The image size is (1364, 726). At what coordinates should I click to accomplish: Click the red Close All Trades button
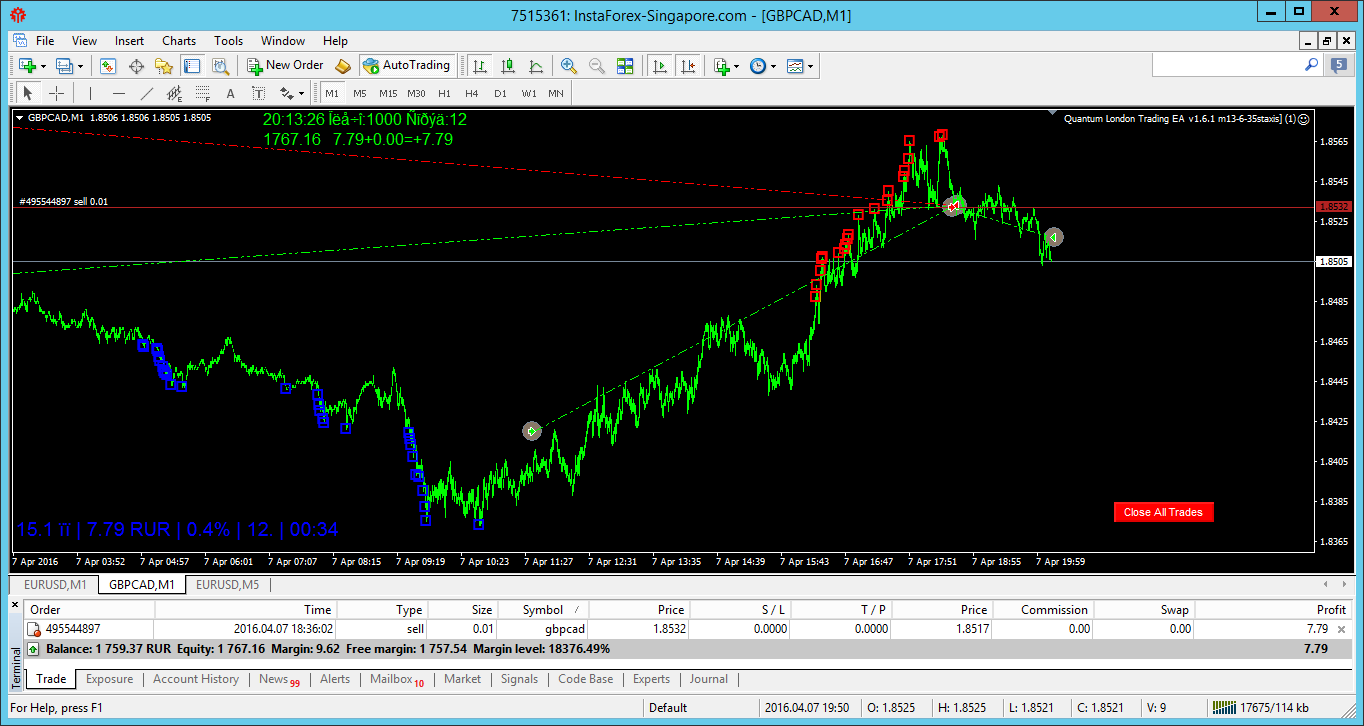1163,512
